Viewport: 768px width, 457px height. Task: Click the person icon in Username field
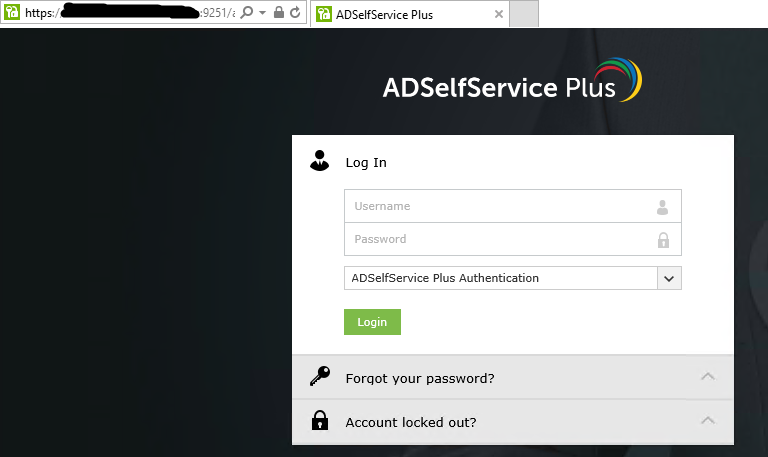coord(662,207)
